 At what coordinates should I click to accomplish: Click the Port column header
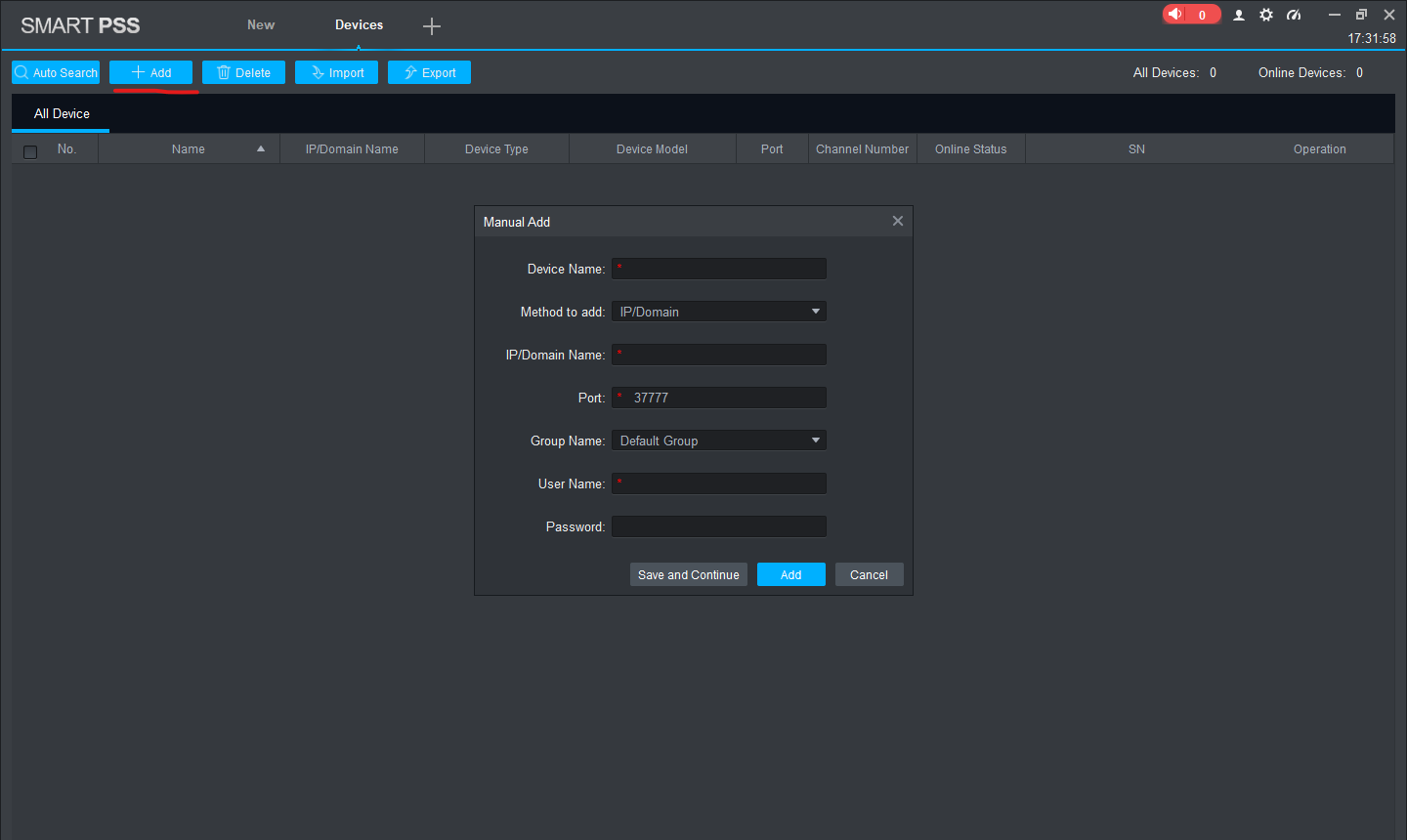[x=772, y=149]
